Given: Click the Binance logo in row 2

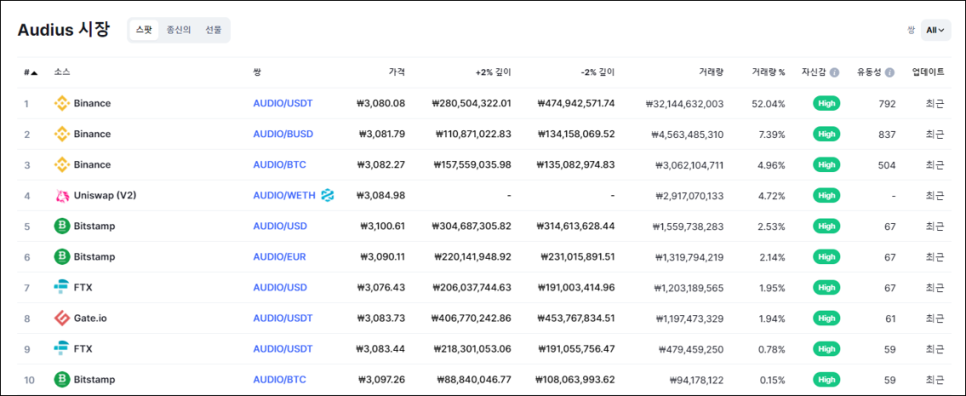Looking at the screenshot, I should [x=62, y=134].
